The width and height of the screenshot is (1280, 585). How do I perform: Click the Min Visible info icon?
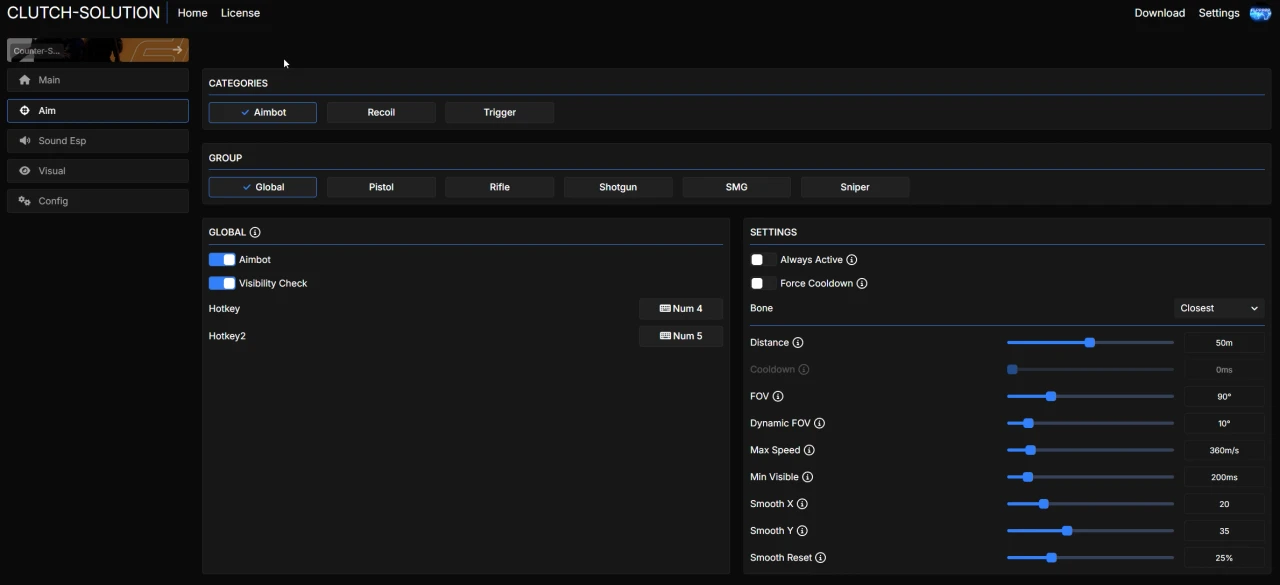pos(808,477)
